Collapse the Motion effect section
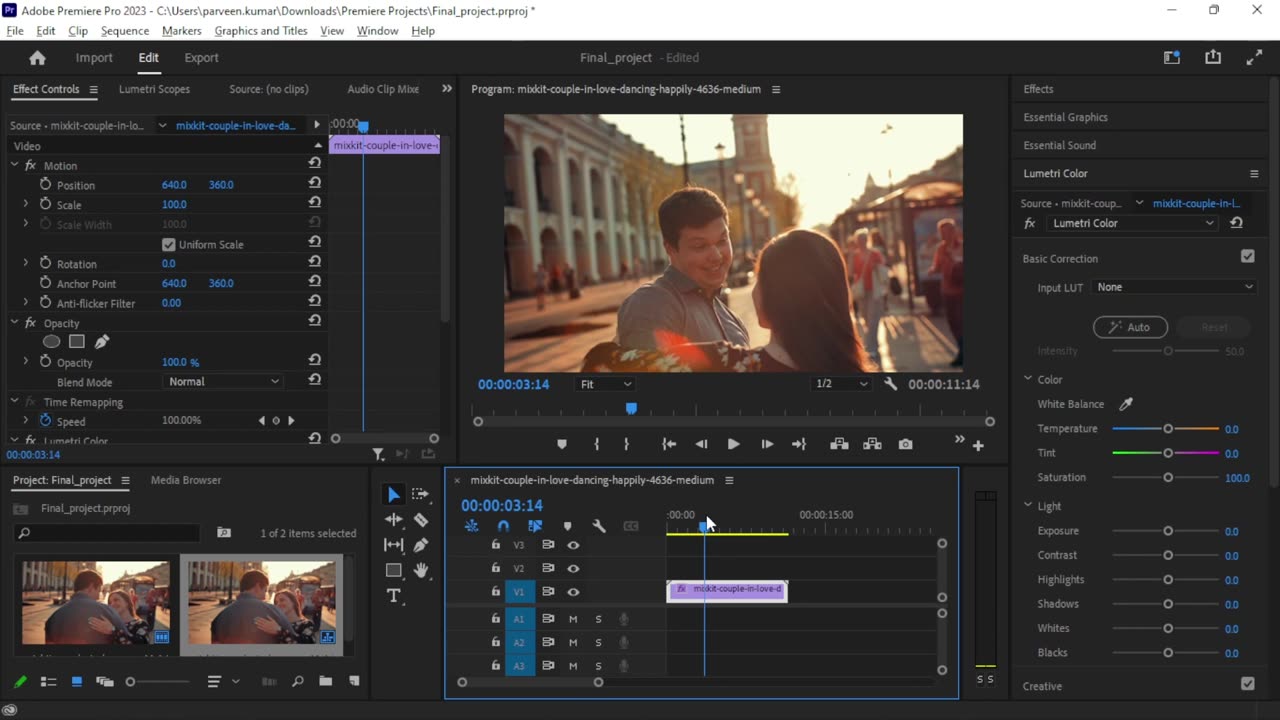This screenshot has height=720, width=1280. click(15, 166)
